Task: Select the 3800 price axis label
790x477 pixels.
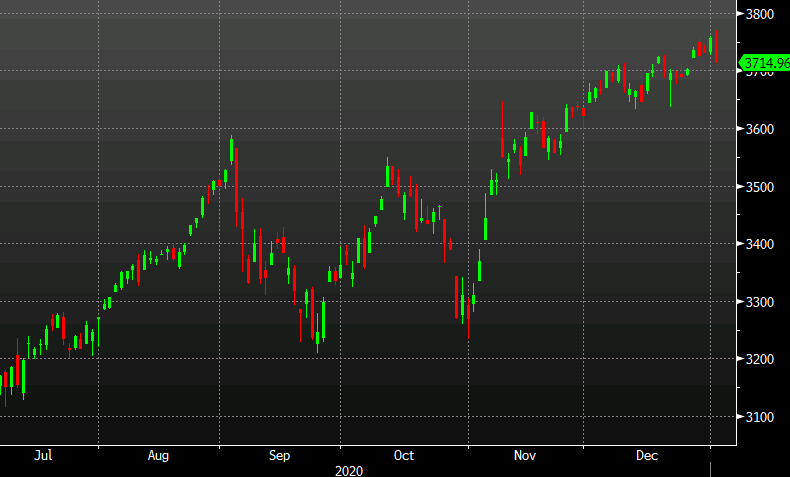Action: coord(764,14)
